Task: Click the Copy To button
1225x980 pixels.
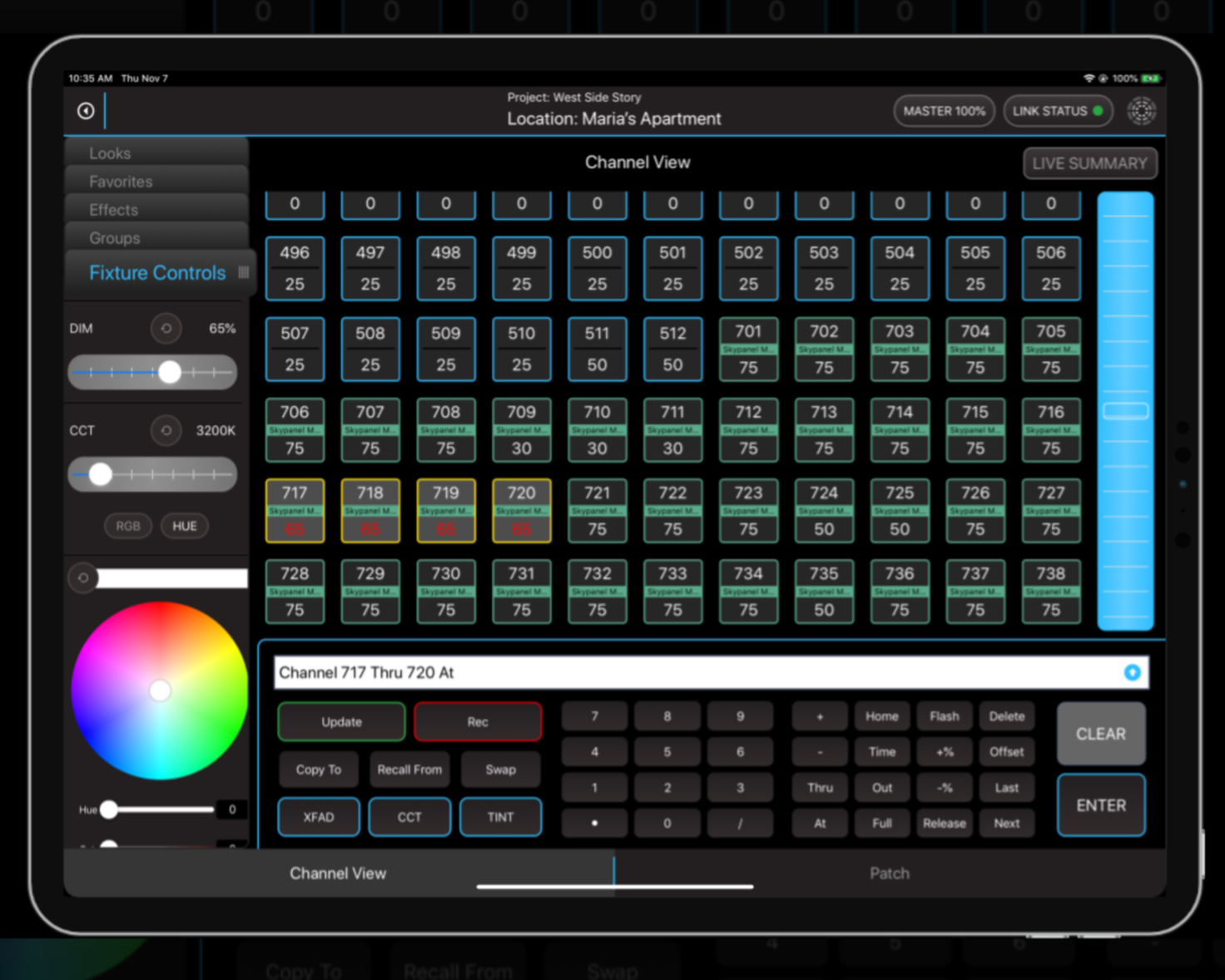Action: click(x=319, y=770)
